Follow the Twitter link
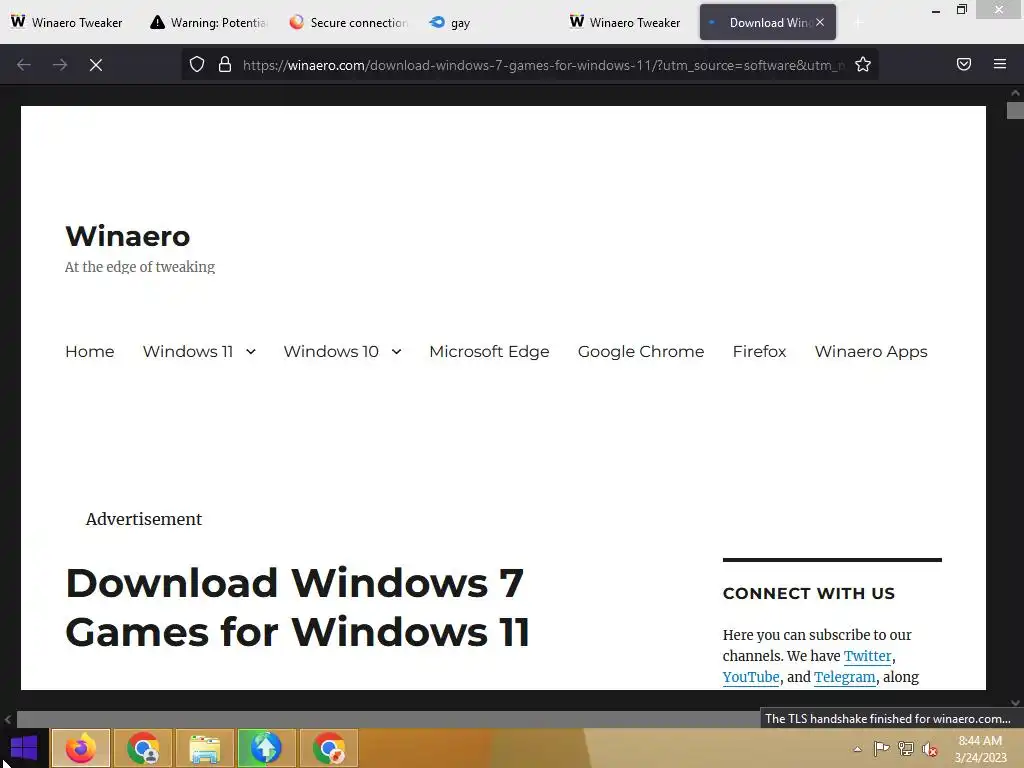The width and height of the screenshot is (1024, 768). pyautogui.click(x=867, y=656)
